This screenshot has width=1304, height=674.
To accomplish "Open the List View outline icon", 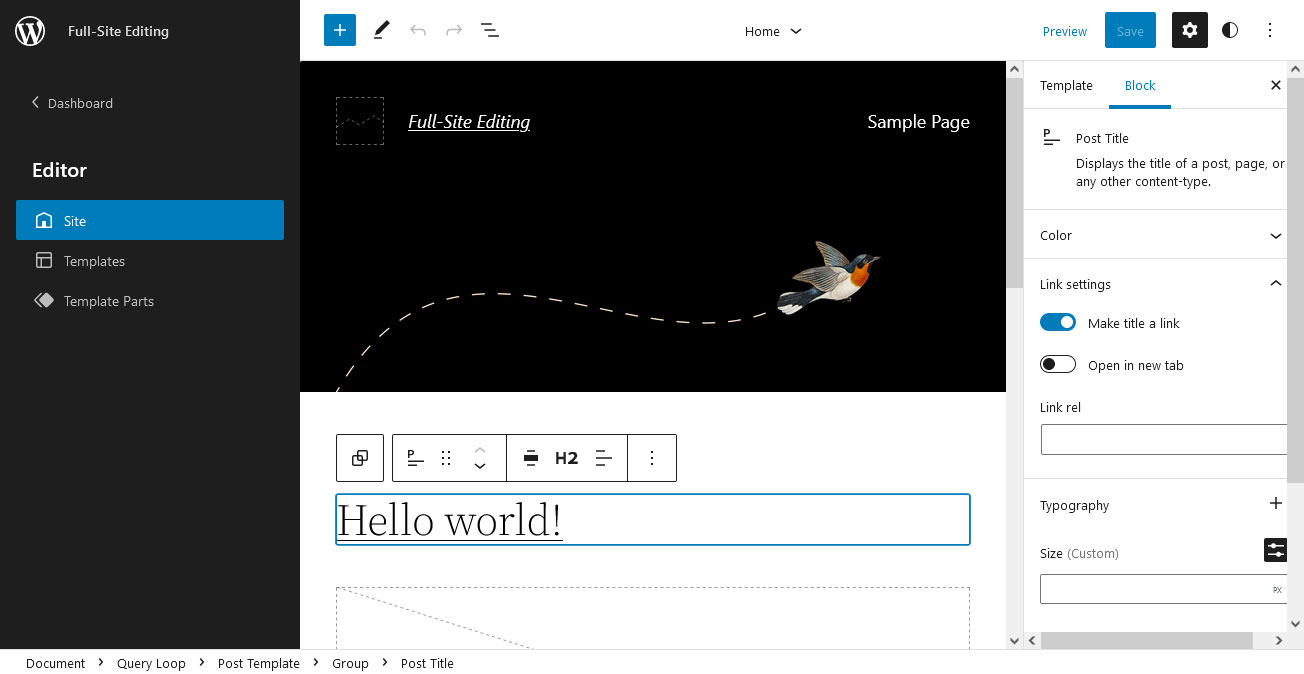I will click(x=490, y=30).
